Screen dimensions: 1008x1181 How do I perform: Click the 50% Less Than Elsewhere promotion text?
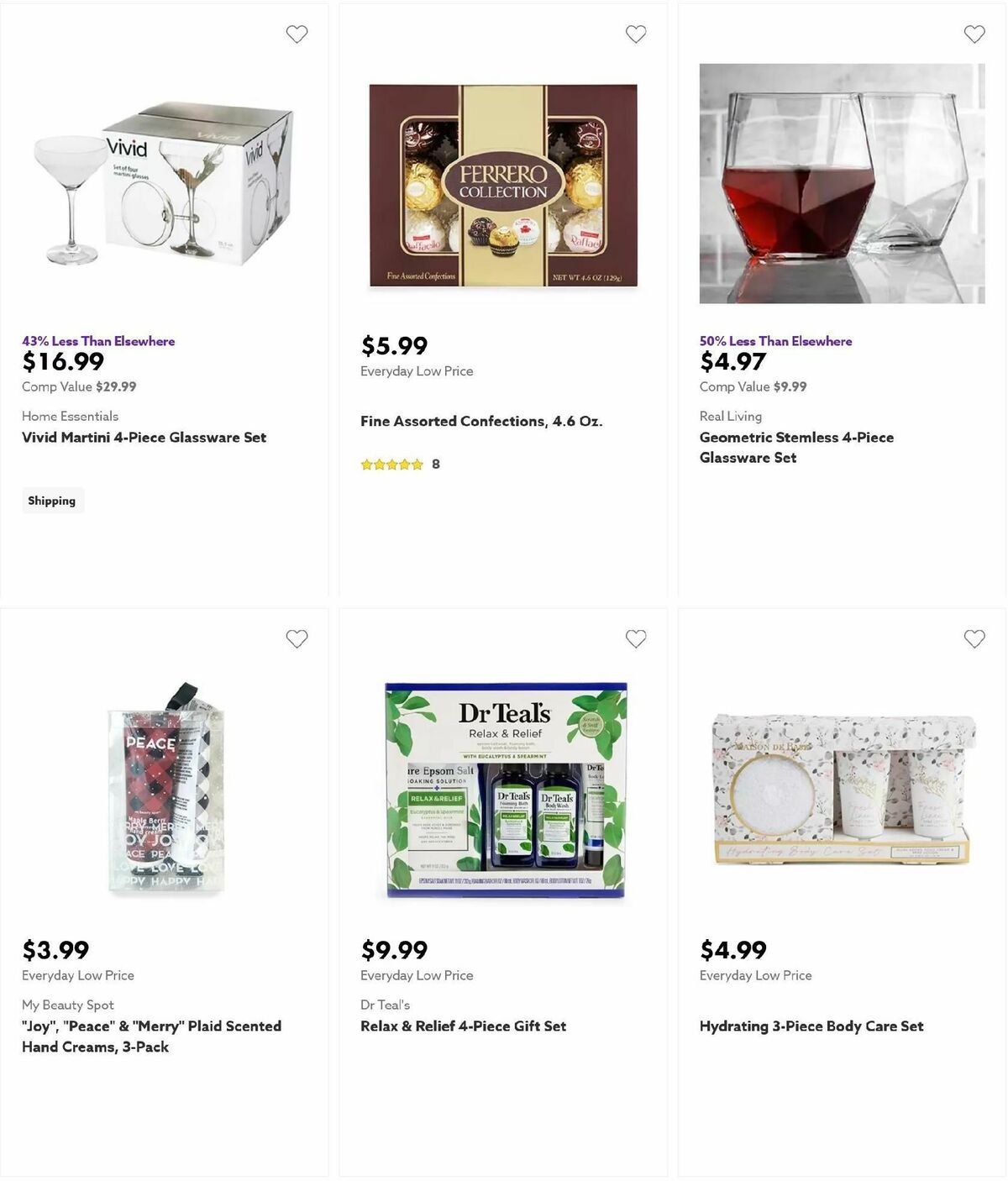774,341
